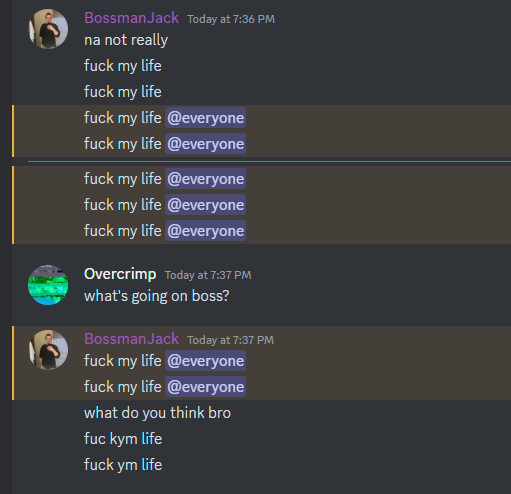Viewport: 511px width, 494px height.
Task: Click BossmanJack username beside the 7:36 PM timestamp
Action: pyautogui.click(x=131, y=18)
